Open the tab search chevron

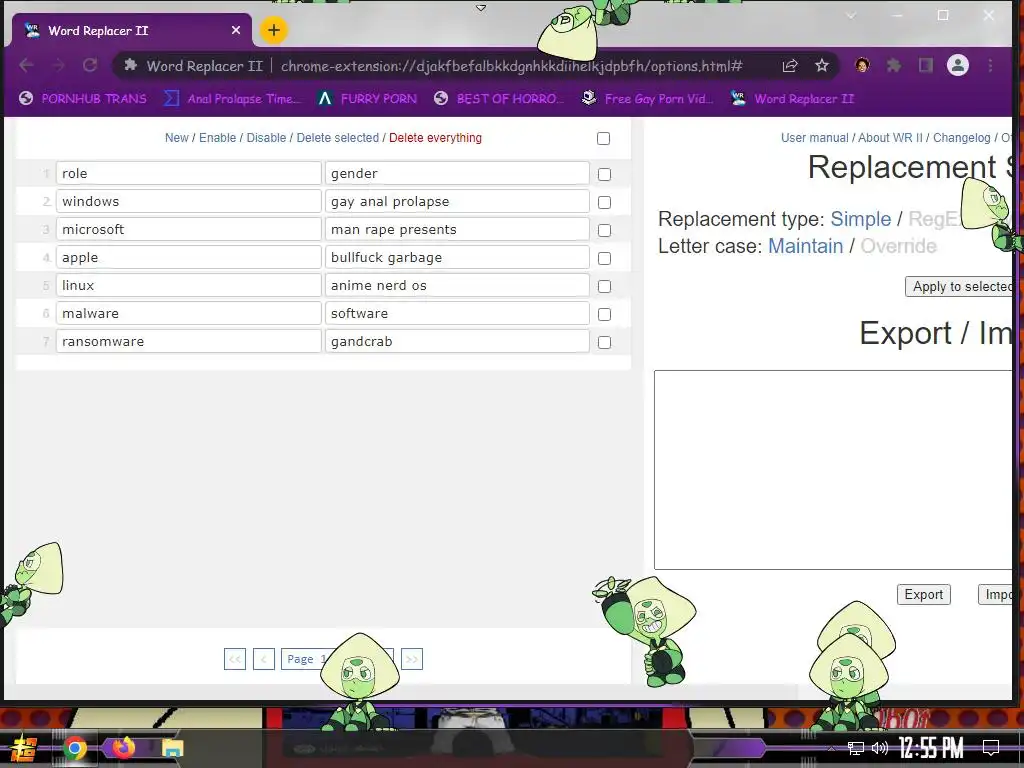coord(850,15)
